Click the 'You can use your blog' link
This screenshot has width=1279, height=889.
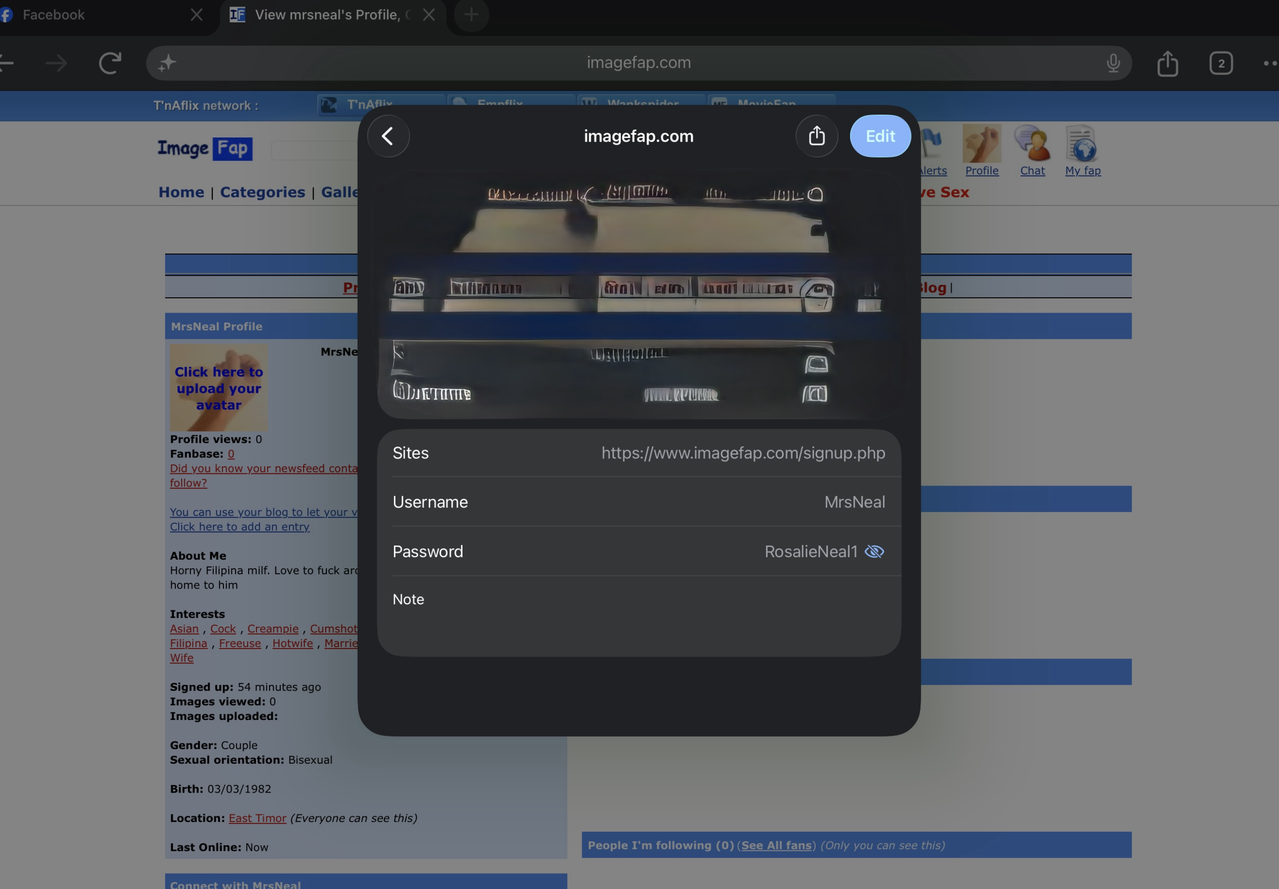click(x=264, y=512)
